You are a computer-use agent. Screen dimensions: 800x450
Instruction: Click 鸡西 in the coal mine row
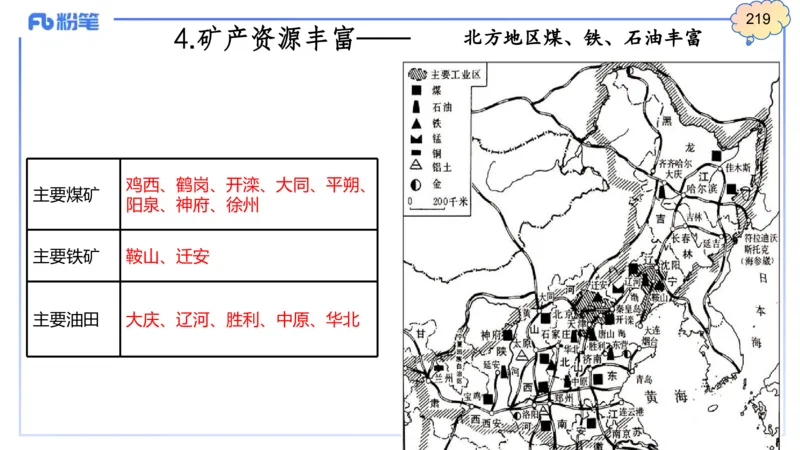pos(142,185)
